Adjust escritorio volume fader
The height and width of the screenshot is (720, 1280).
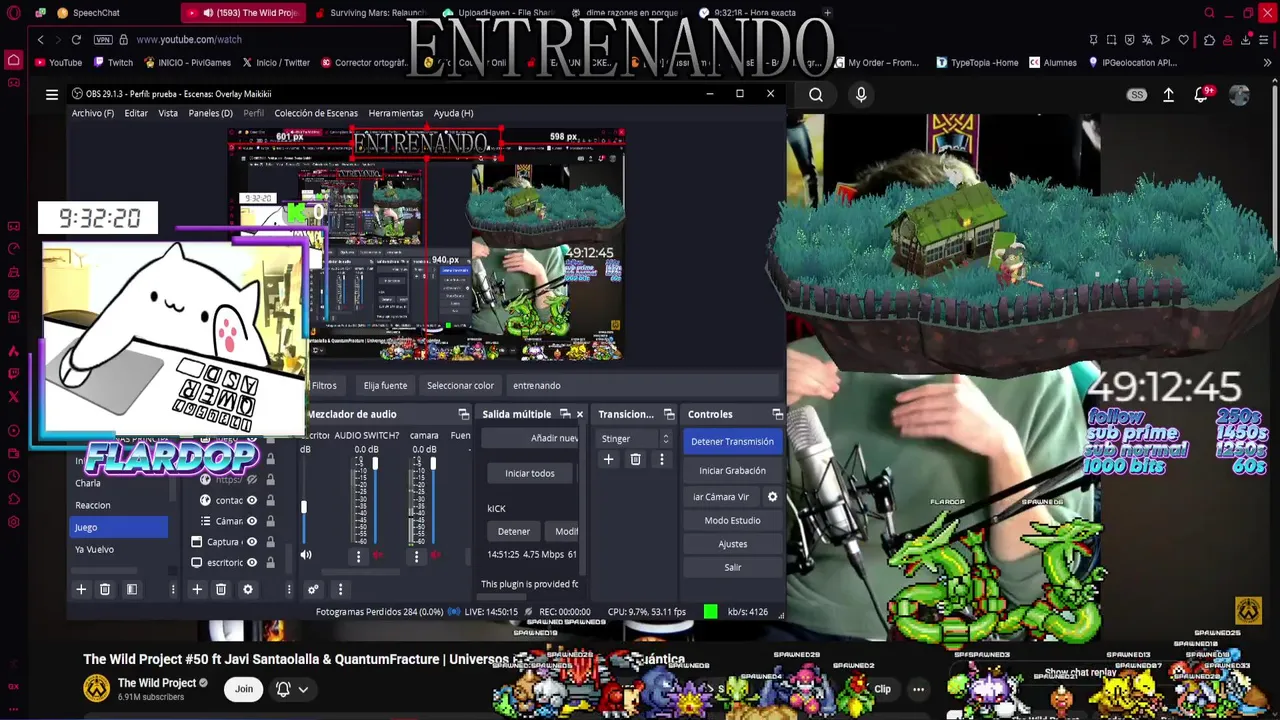pos(303,506)
